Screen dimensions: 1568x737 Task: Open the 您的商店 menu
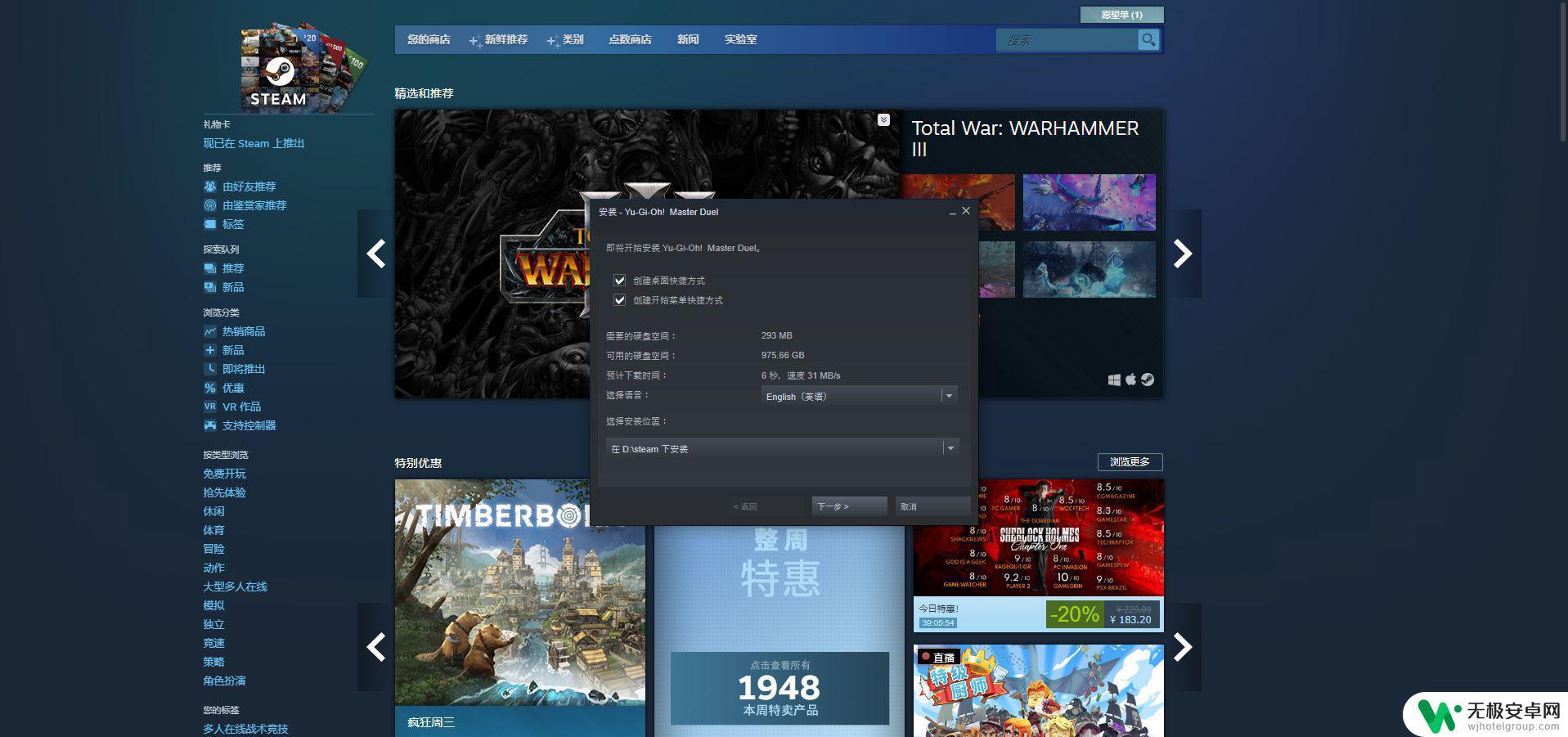(x=429, y=39)
